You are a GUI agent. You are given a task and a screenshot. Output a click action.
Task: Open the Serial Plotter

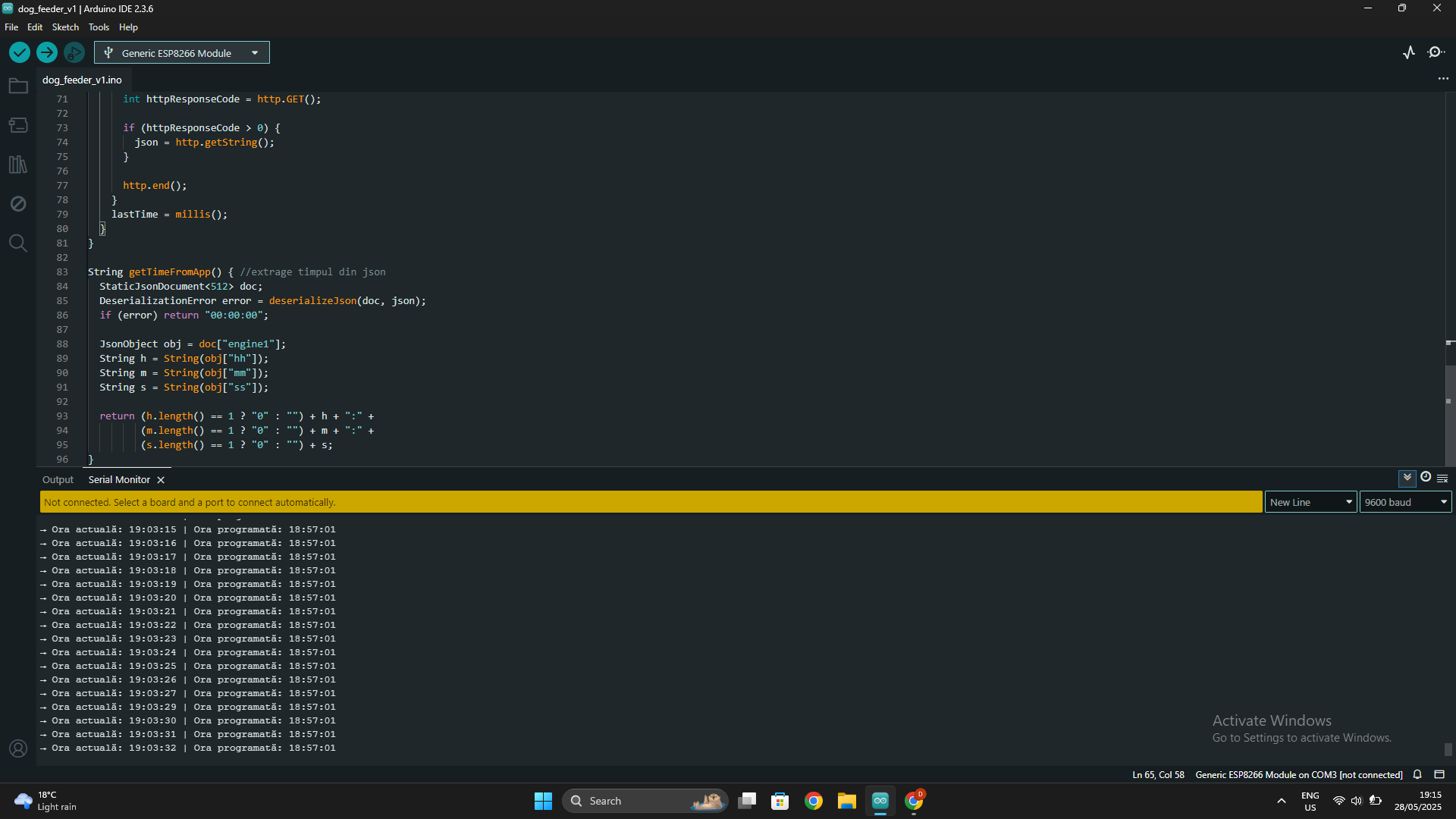[1409, 52]
